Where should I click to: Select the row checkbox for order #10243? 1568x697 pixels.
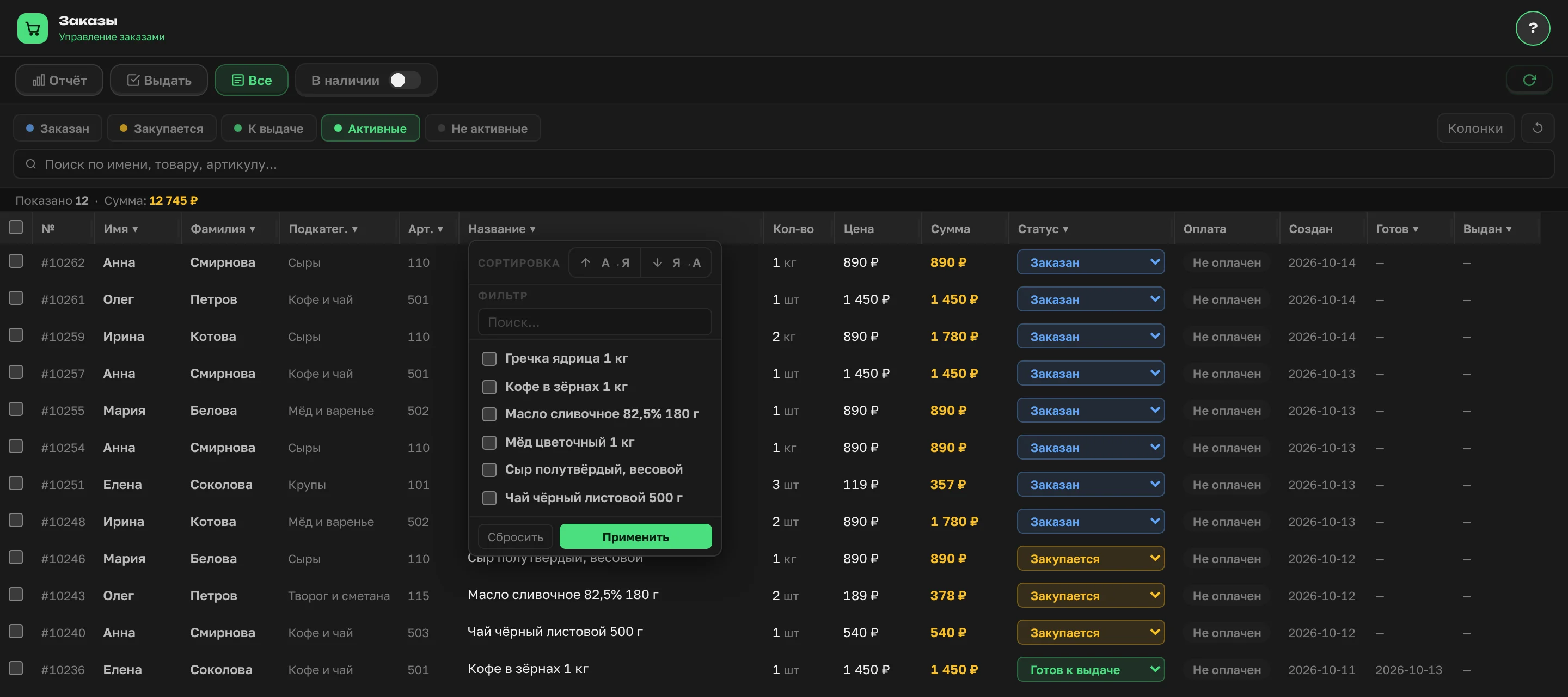16,594
